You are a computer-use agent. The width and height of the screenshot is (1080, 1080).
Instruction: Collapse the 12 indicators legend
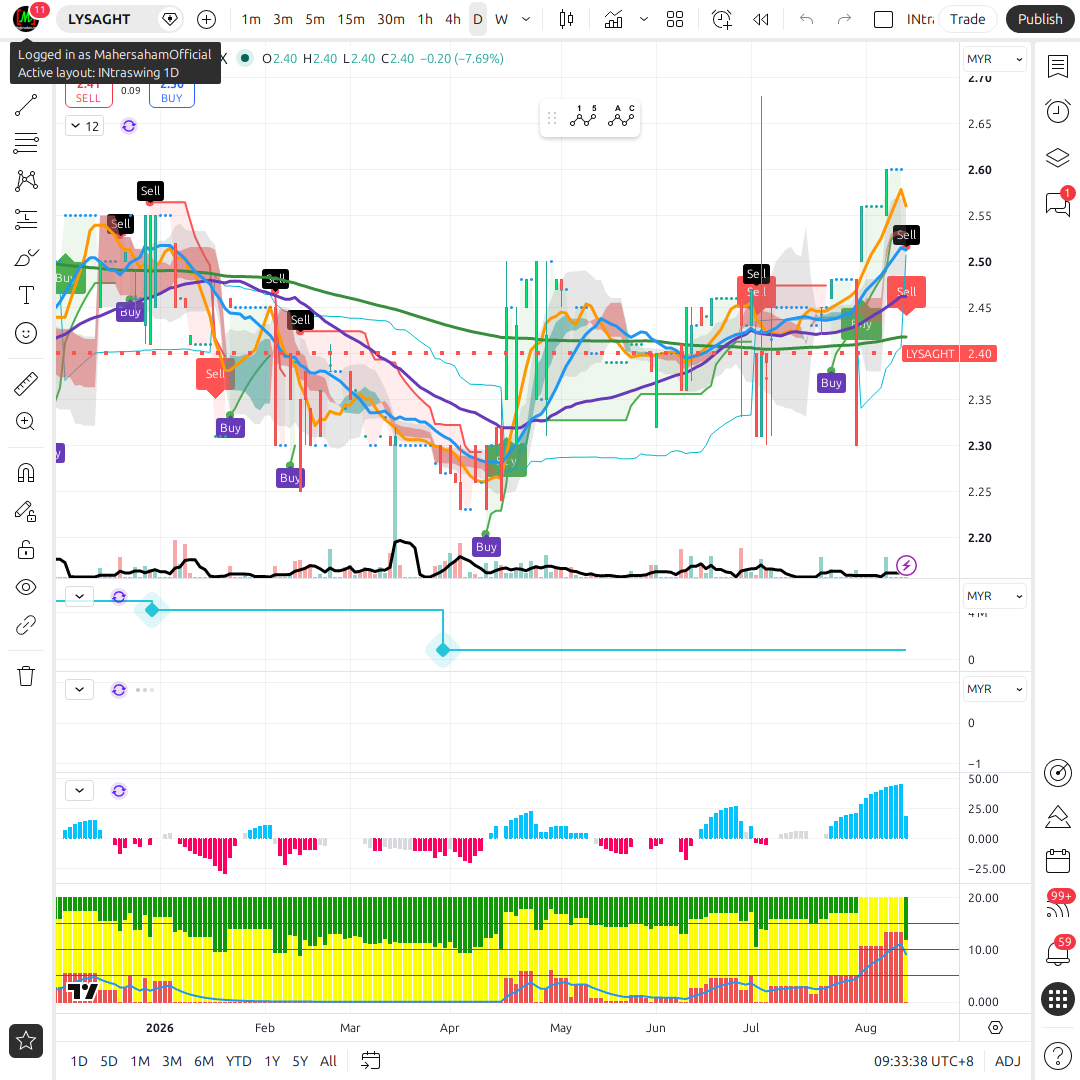pos(85,126)
